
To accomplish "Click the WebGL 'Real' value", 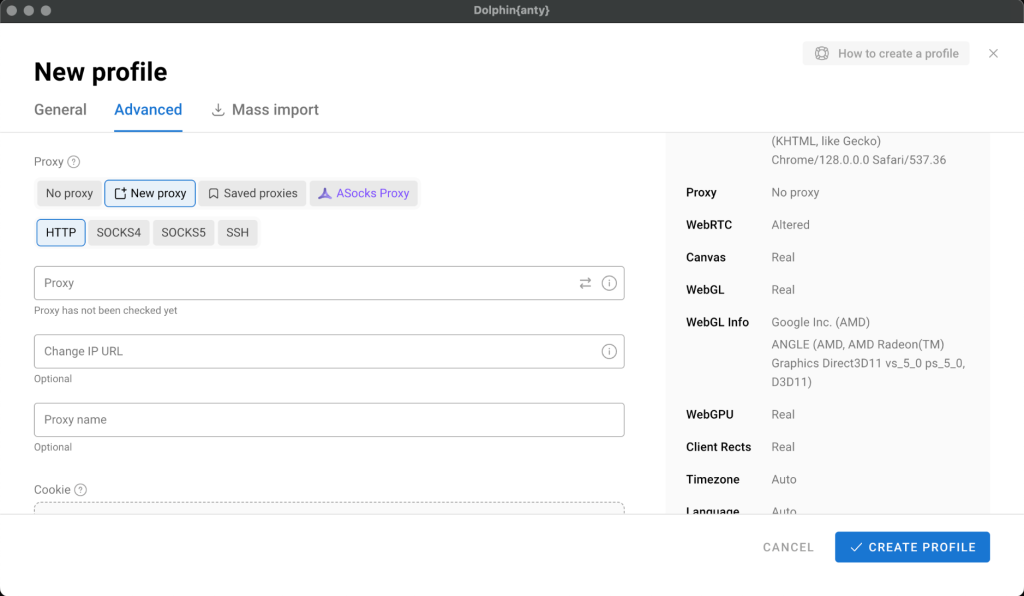I will point(783,290).
